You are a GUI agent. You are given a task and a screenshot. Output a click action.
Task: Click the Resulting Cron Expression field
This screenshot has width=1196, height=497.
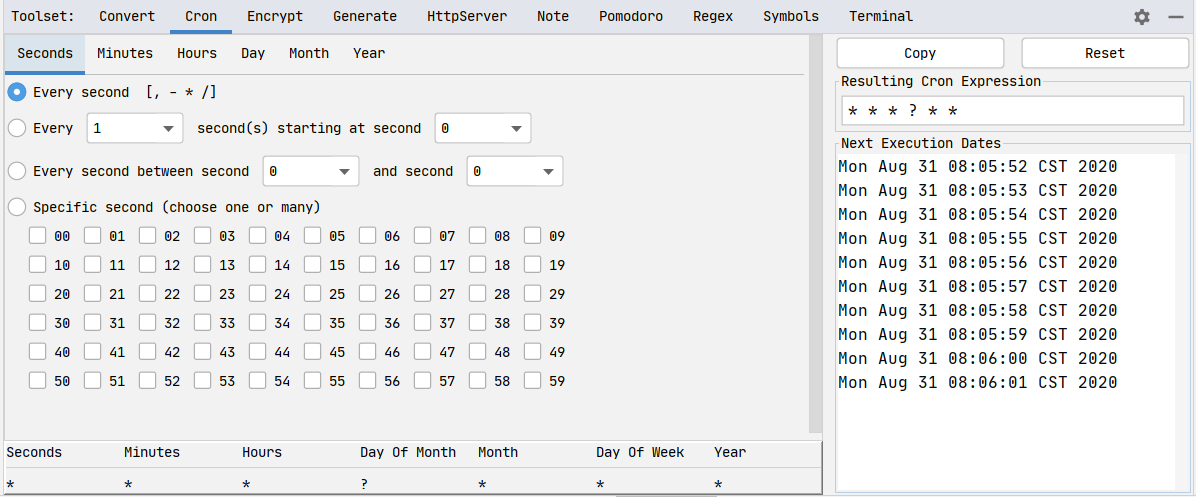[x=1014, y=111]
